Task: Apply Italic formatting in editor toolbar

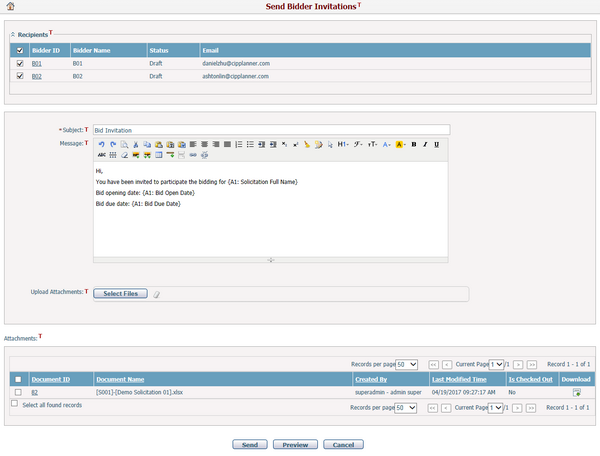Action: pyautogui.click(x=425, y=144)
